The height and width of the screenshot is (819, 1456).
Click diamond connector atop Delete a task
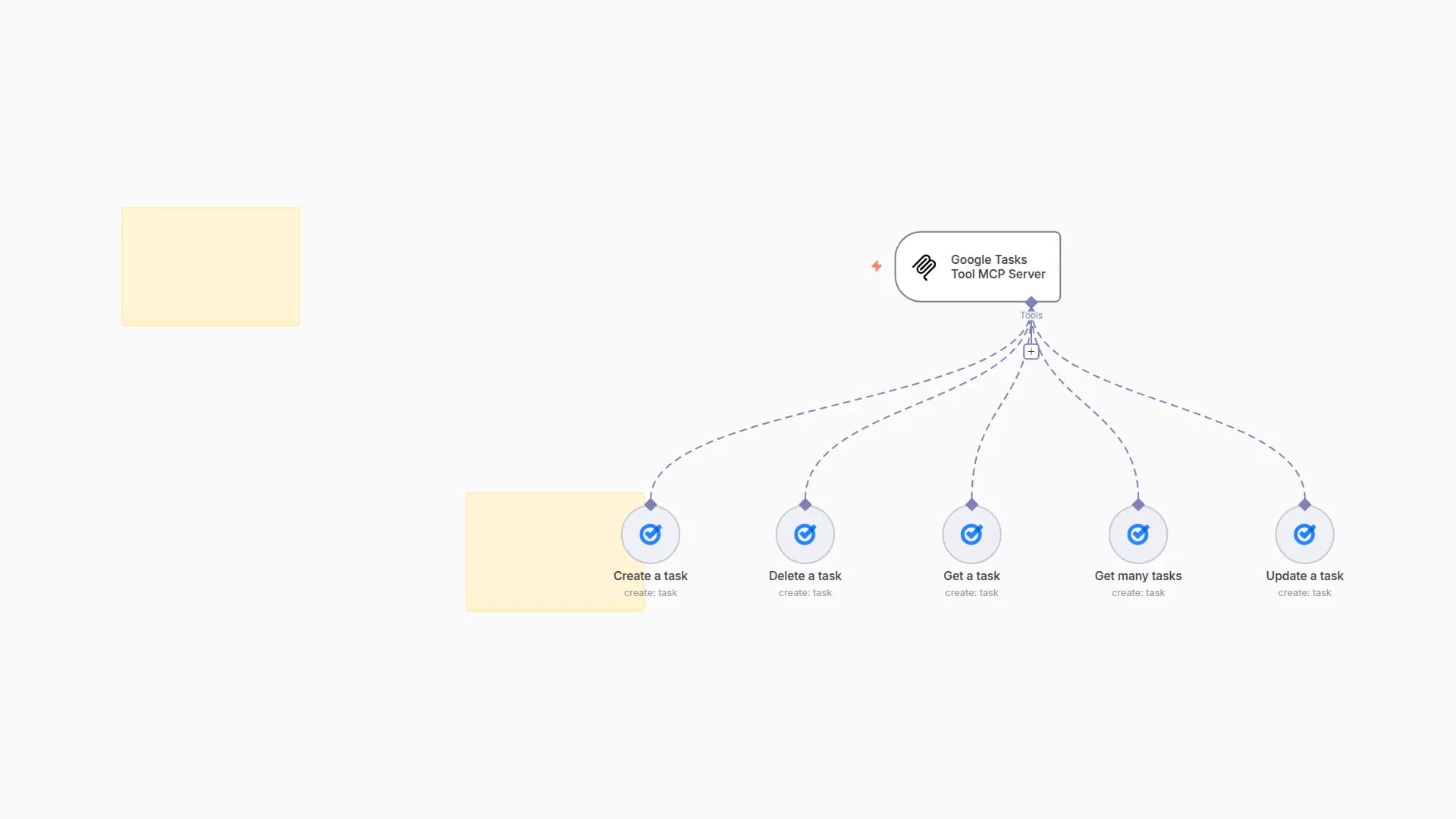805,504
